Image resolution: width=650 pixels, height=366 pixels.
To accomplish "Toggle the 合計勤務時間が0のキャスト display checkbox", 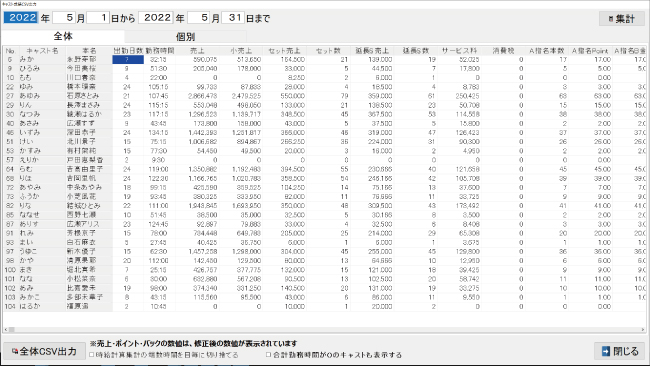I will click(x=268, y=355).
